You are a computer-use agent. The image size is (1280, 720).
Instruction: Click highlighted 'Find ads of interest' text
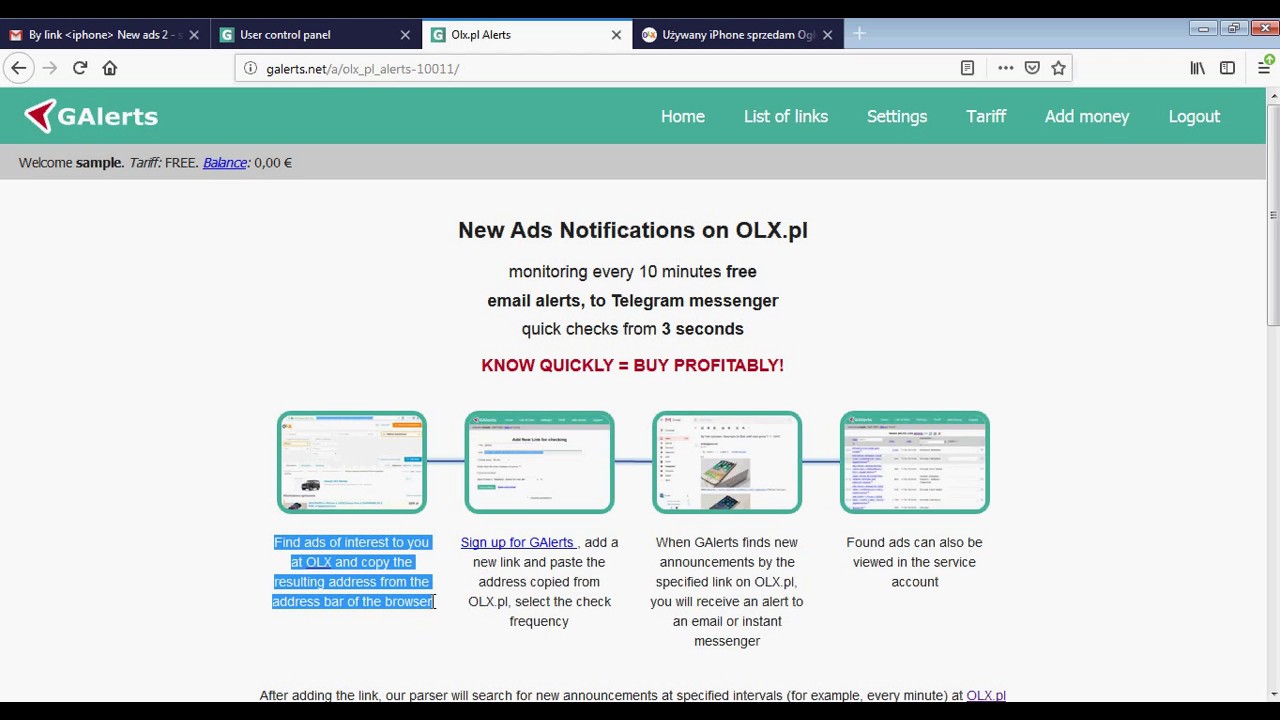(x=352, y=572)
